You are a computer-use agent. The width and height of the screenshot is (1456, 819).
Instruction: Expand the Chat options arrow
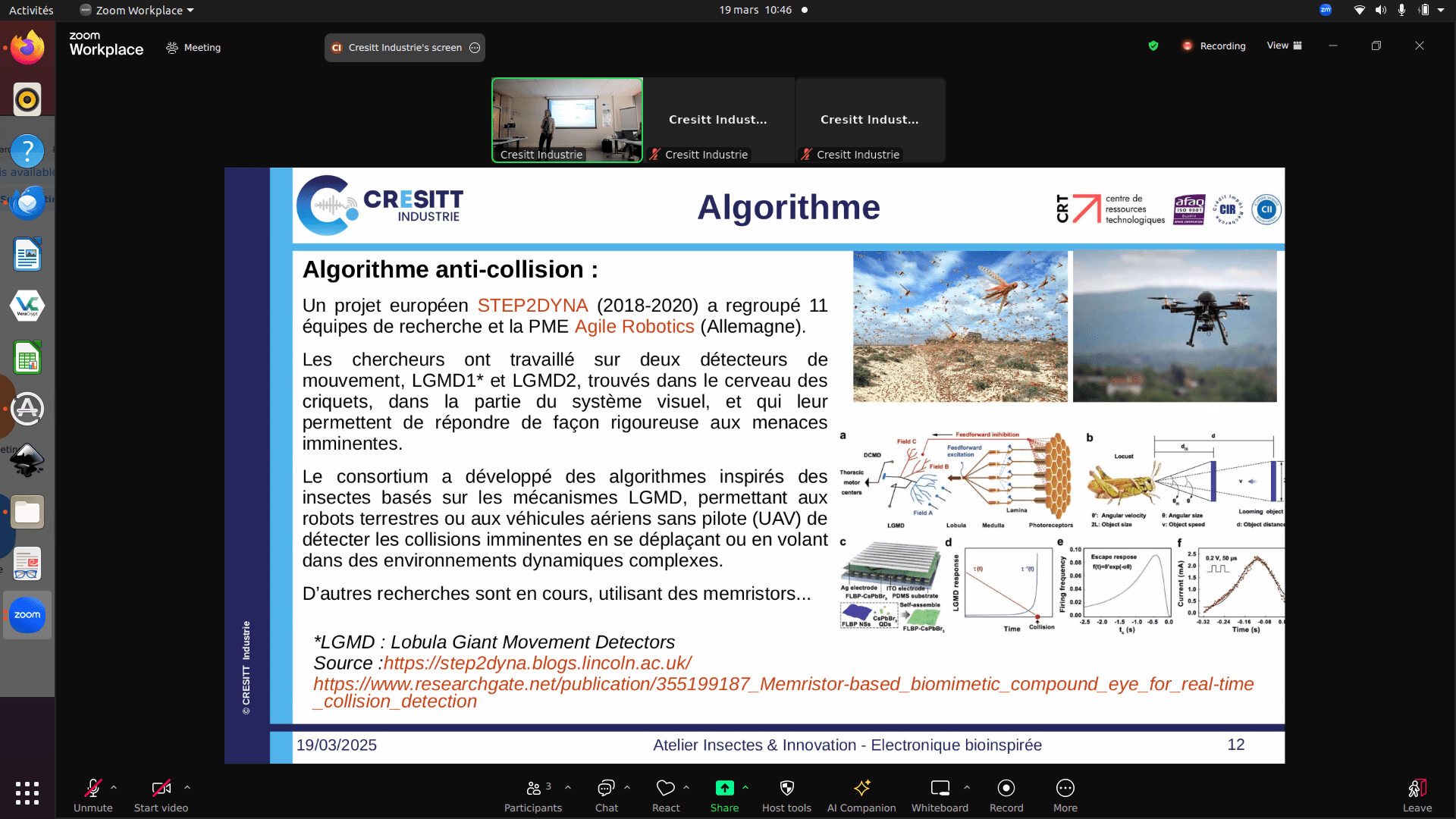pyautogui.click(x=627, y=787)
